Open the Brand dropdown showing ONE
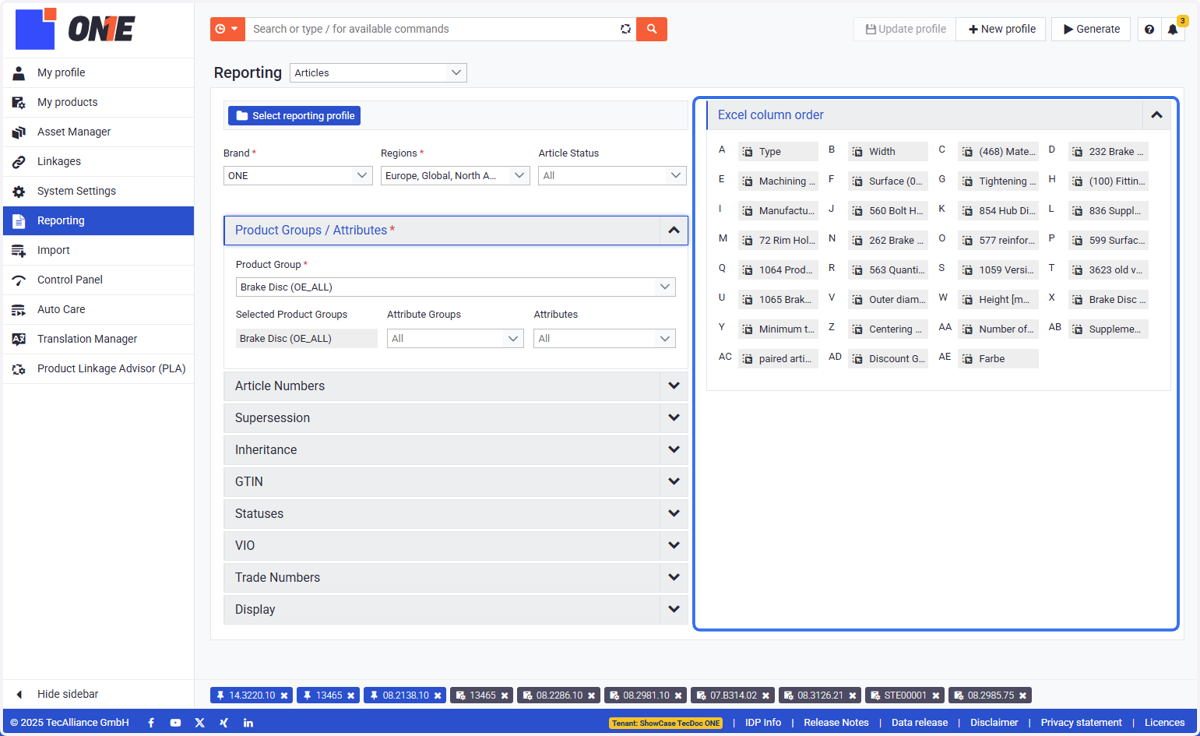Image resolution: width=1200 pixels, height=736 pixels. tap(298, 175)
